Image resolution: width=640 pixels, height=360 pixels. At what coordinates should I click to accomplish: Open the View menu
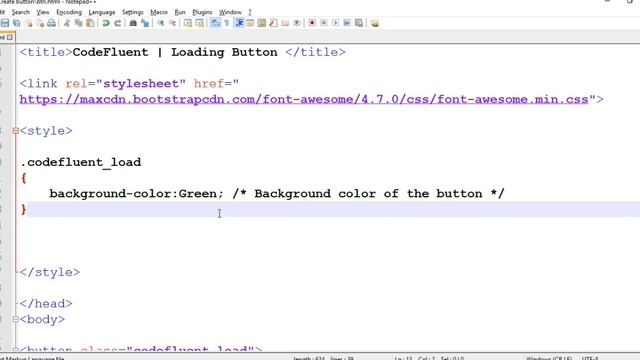click(x=43, y=12)
